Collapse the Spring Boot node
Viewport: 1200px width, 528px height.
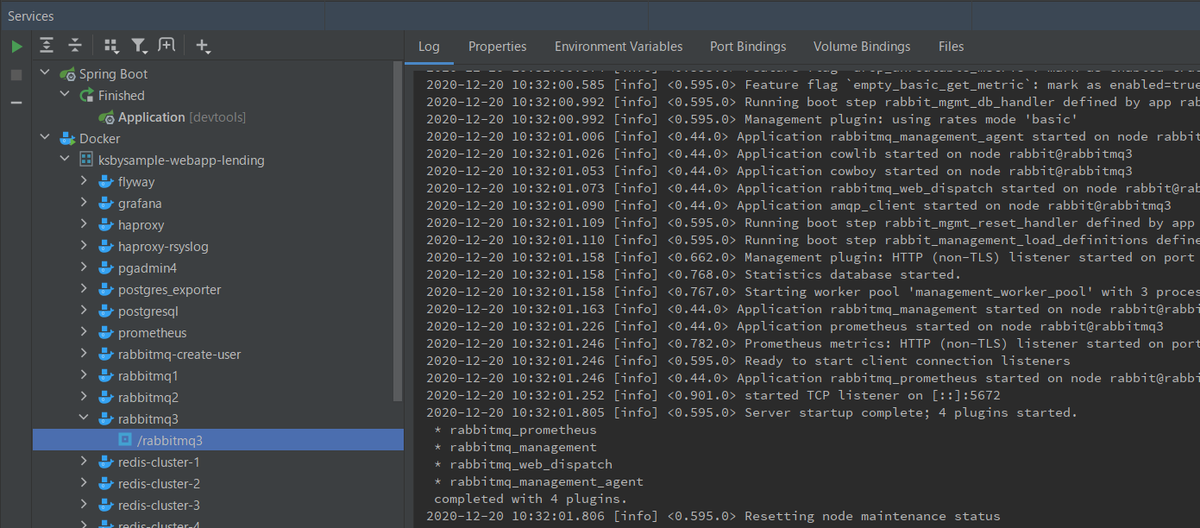(x=45, y=74)
